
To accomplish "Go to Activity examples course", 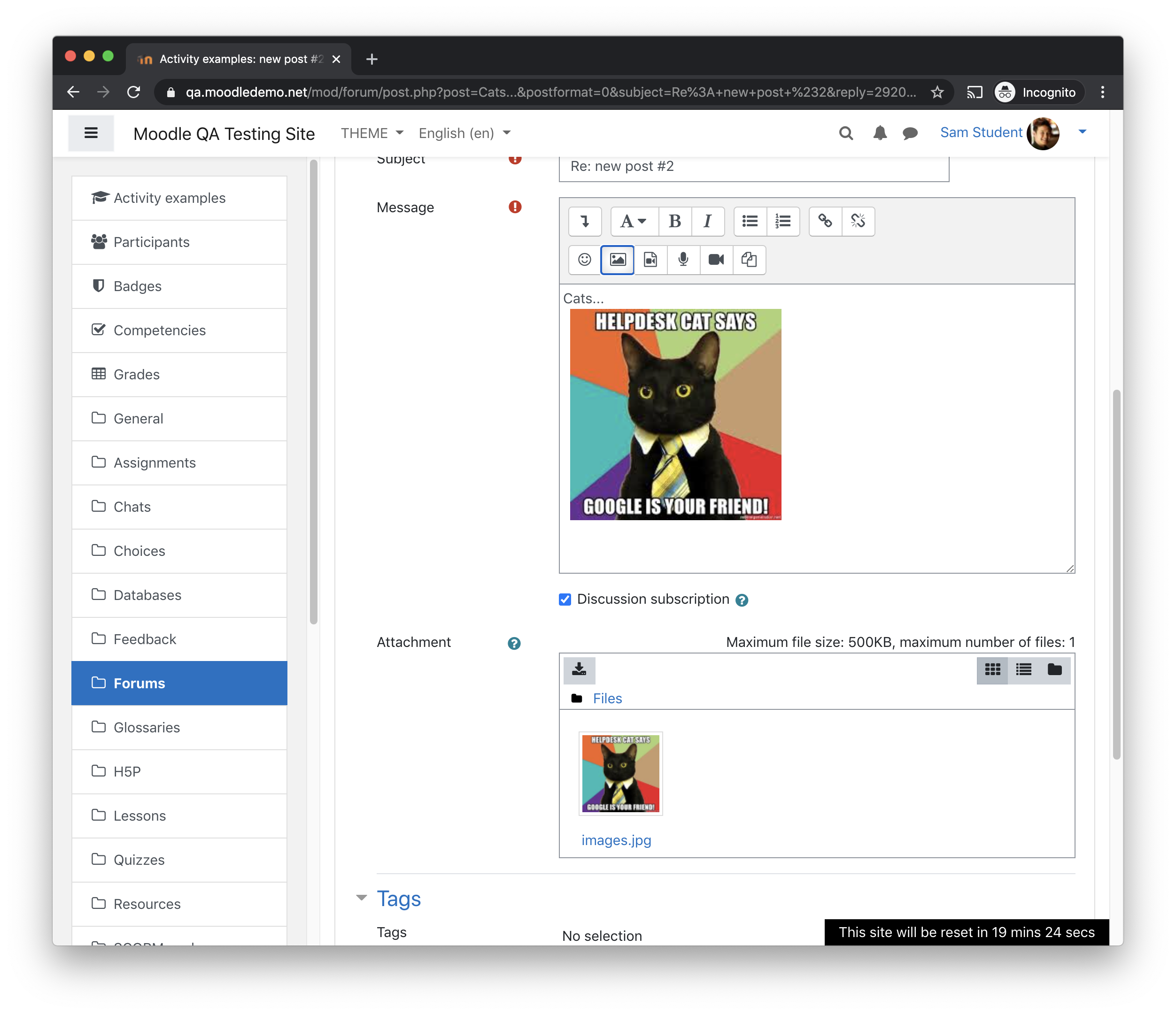I will (x=179, y=198).
